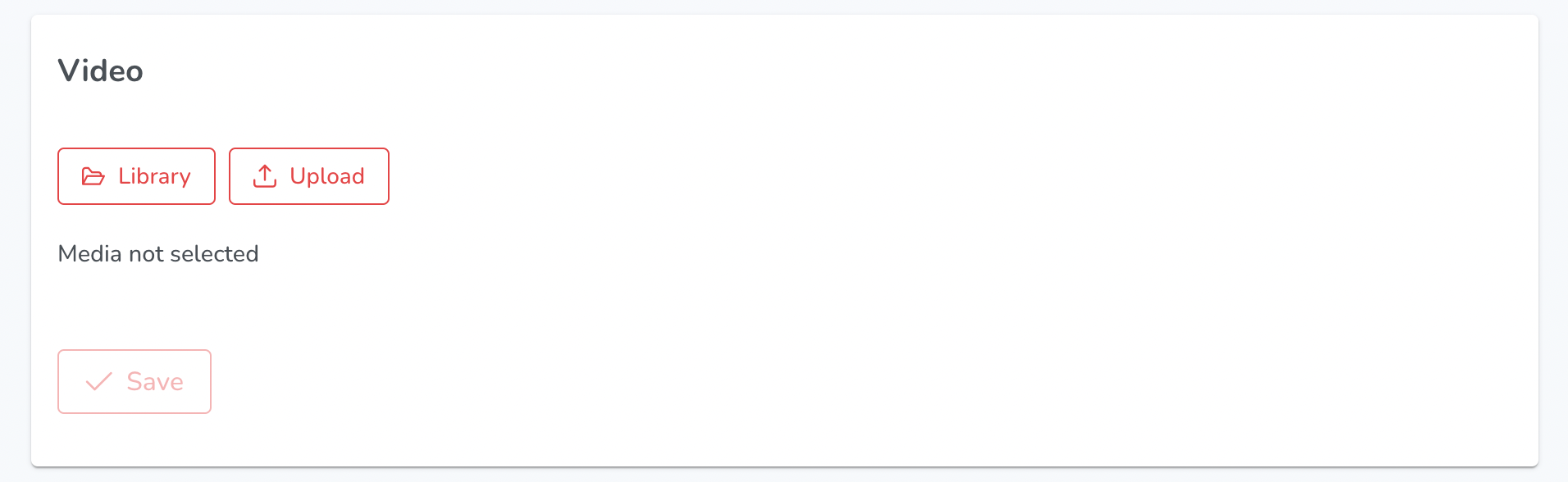Tap the tick mark beside Save
The height and width of the screenshot is (482, 1568).
pyautogui.click(x=99, y=381)
